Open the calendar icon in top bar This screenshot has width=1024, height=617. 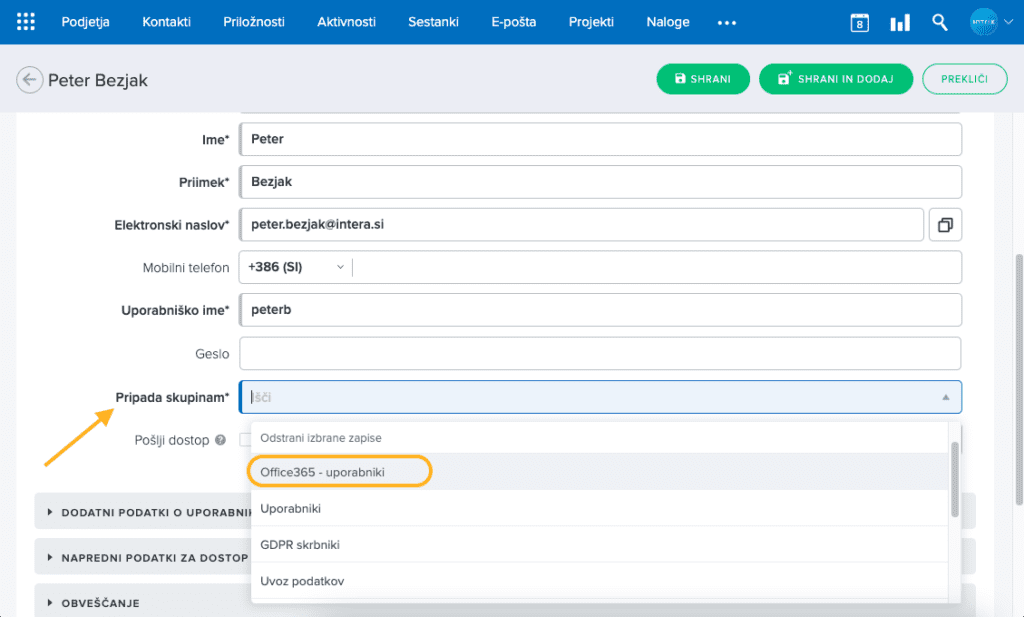859,22
